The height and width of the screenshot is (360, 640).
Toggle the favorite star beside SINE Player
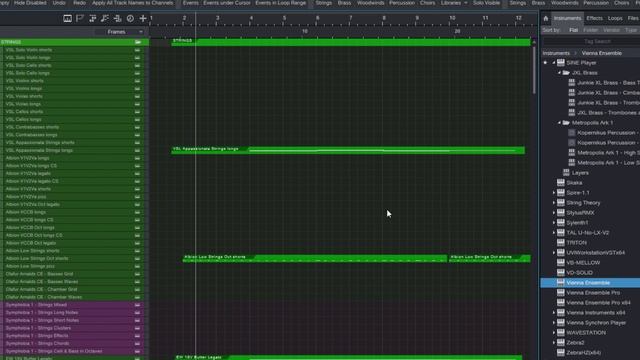click(545, 63)
